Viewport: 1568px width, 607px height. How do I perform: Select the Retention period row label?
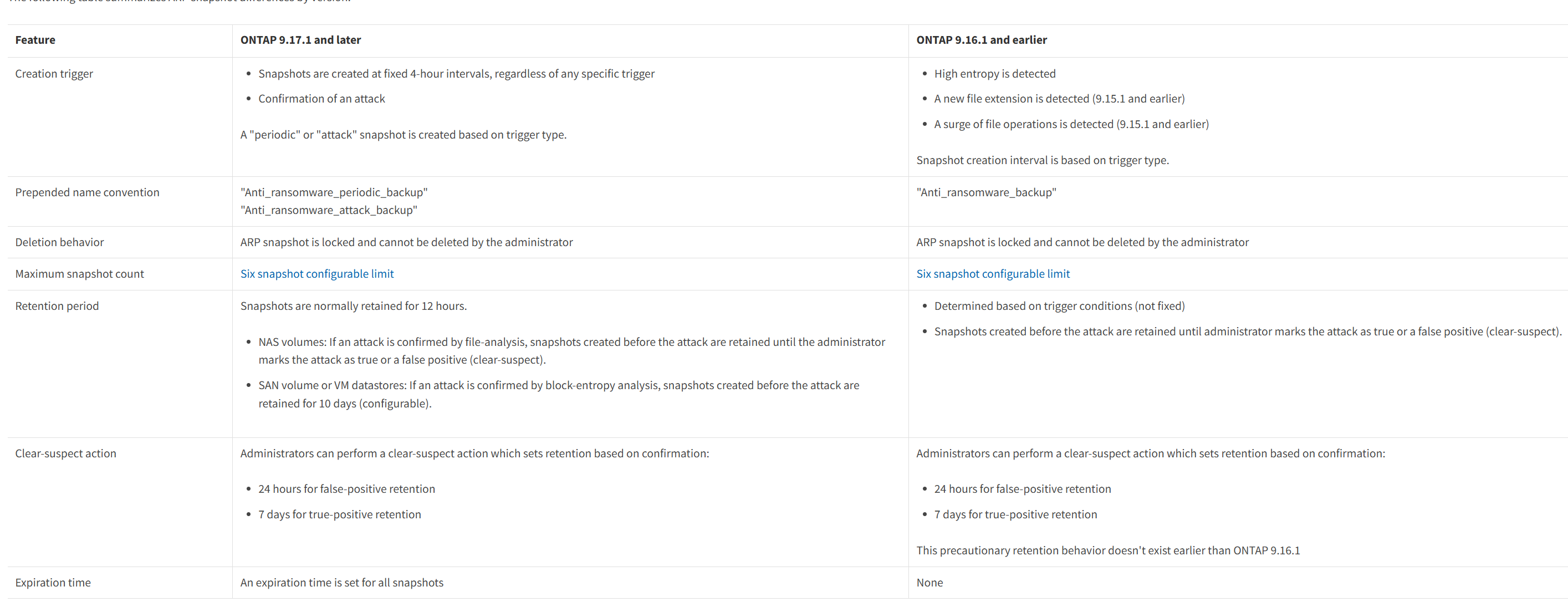click(x=57, y=306)
